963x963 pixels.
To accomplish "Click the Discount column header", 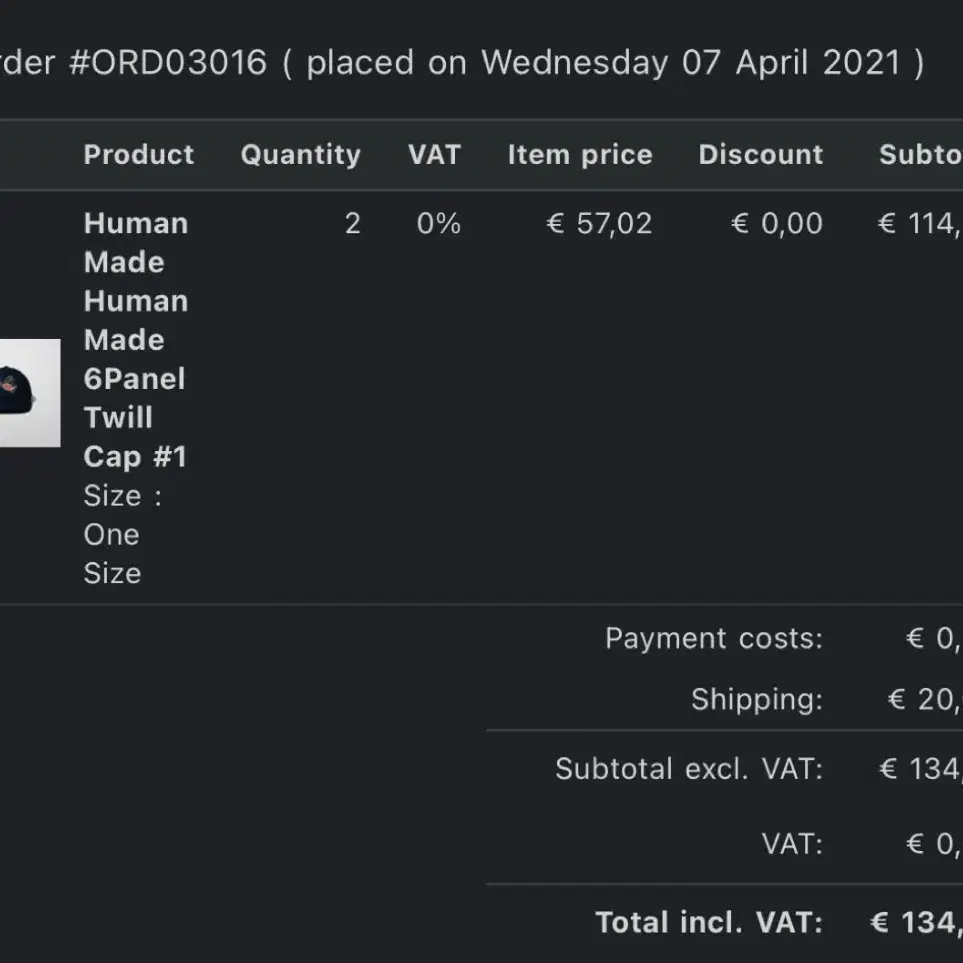I will (x=761, y=154).
